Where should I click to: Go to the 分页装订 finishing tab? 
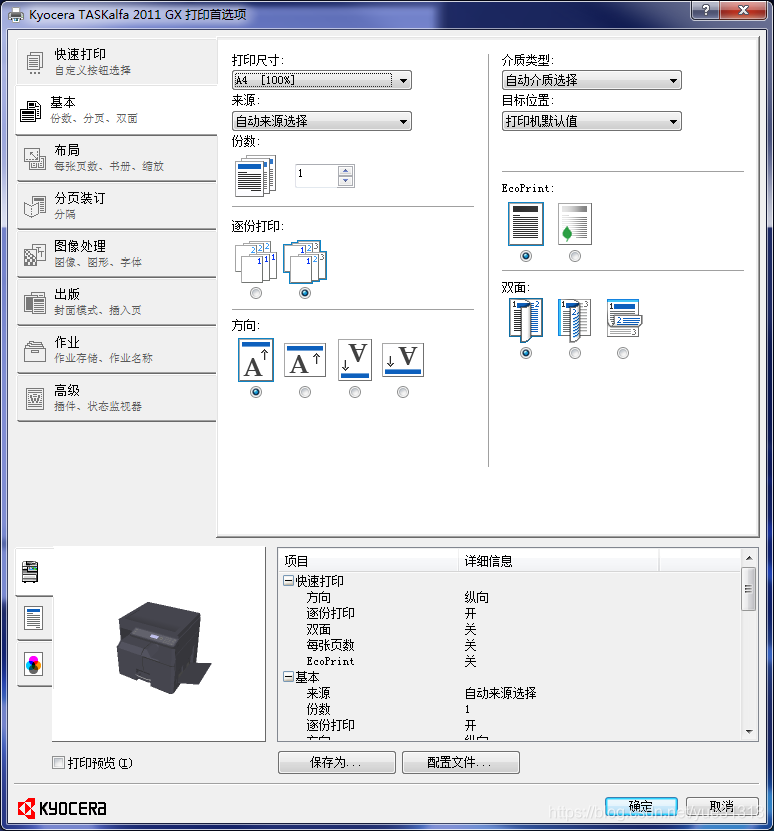click(117, 206)
